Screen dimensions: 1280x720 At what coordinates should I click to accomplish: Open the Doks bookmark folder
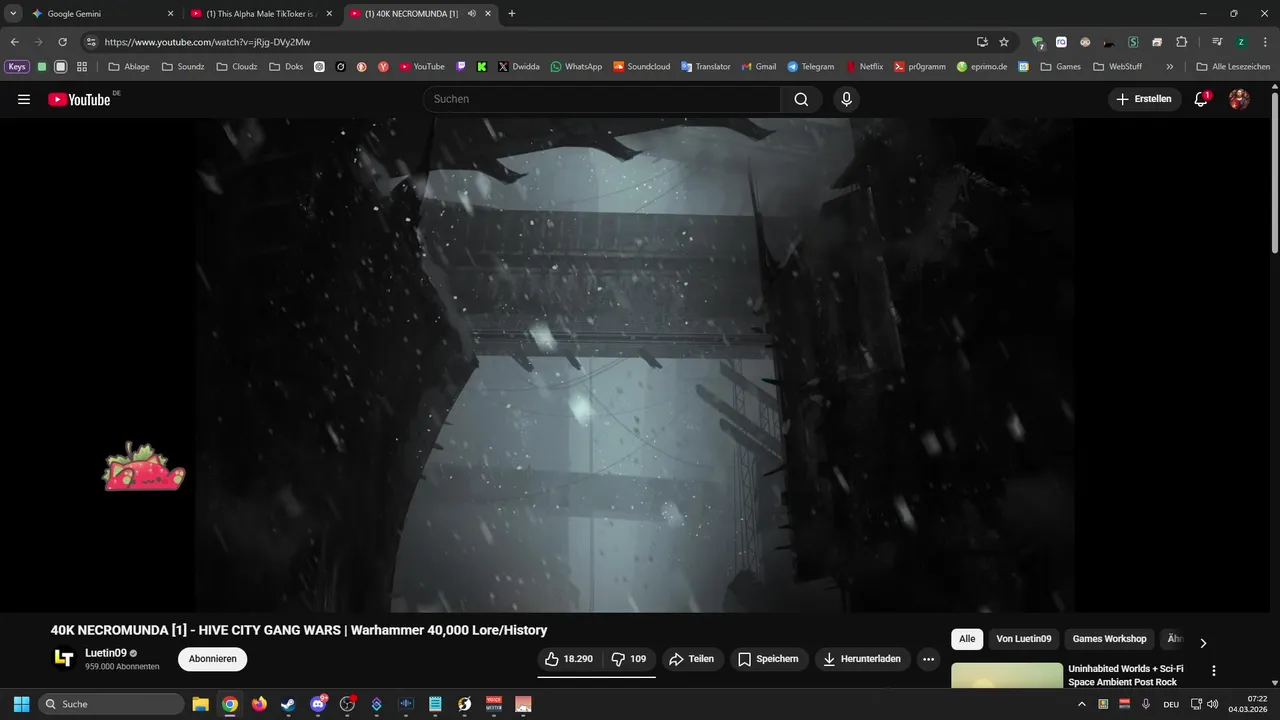pos(286,67)
